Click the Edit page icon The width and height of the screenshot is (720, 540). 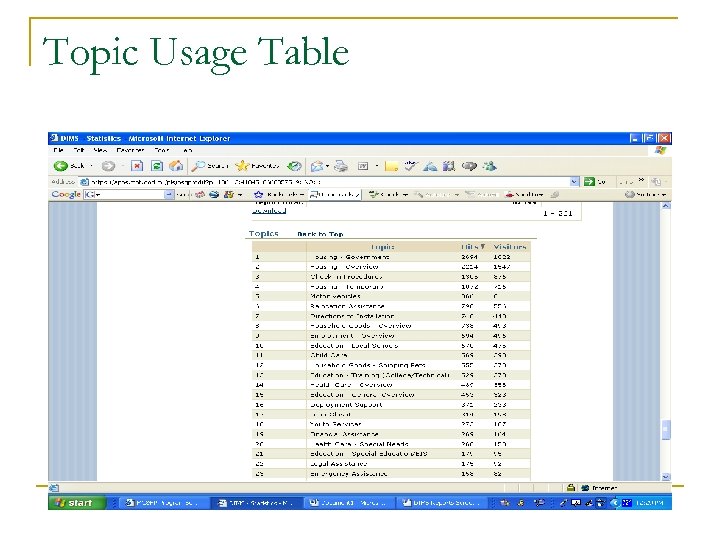[x=363, y=166]
